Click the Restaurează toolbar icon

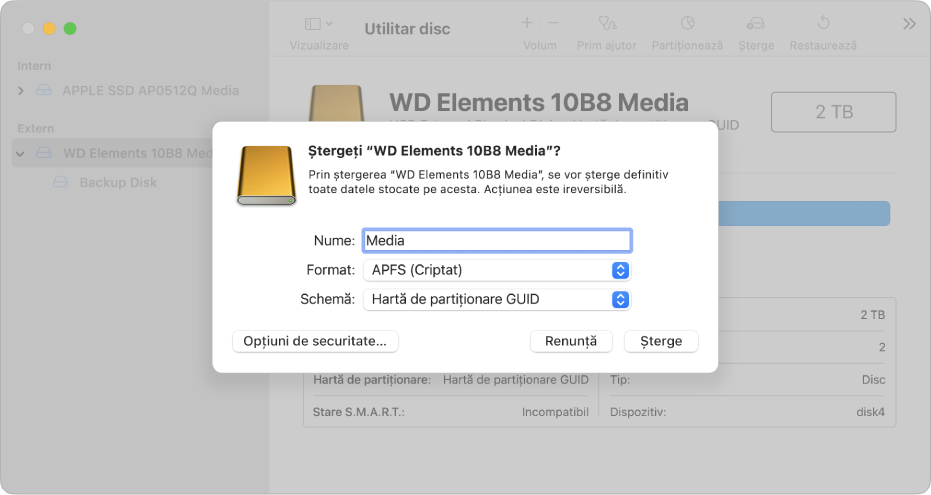(823, 23)
